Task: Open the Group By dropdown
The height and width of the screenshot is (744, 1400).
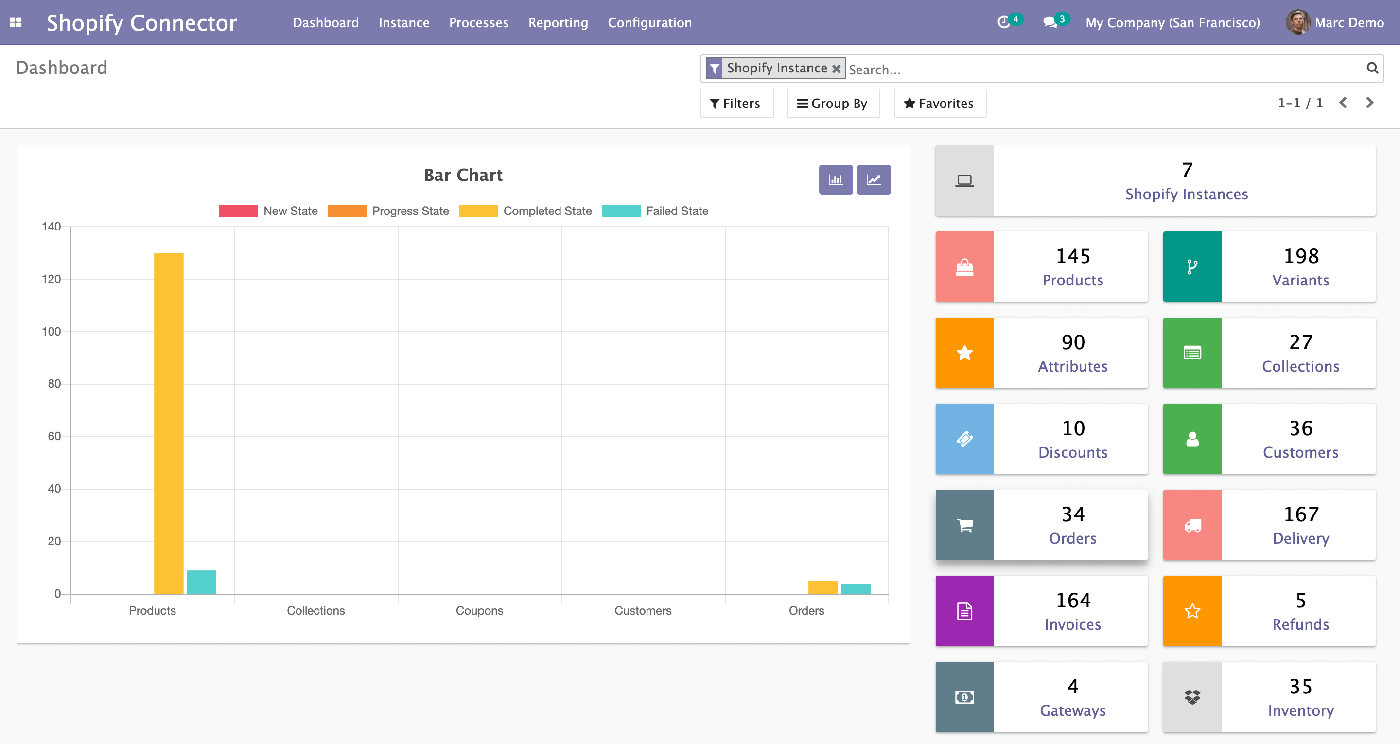Action: [833, 103]
